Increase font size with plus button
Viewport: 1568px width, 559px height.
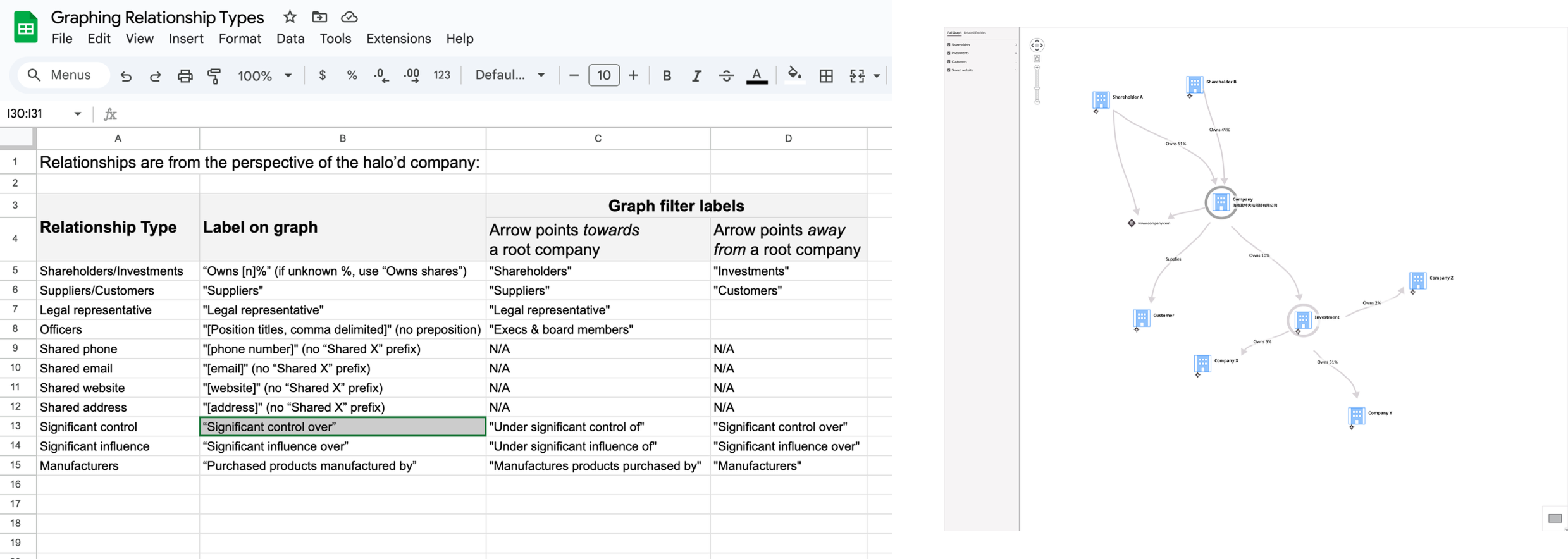[x=633, y=75]
